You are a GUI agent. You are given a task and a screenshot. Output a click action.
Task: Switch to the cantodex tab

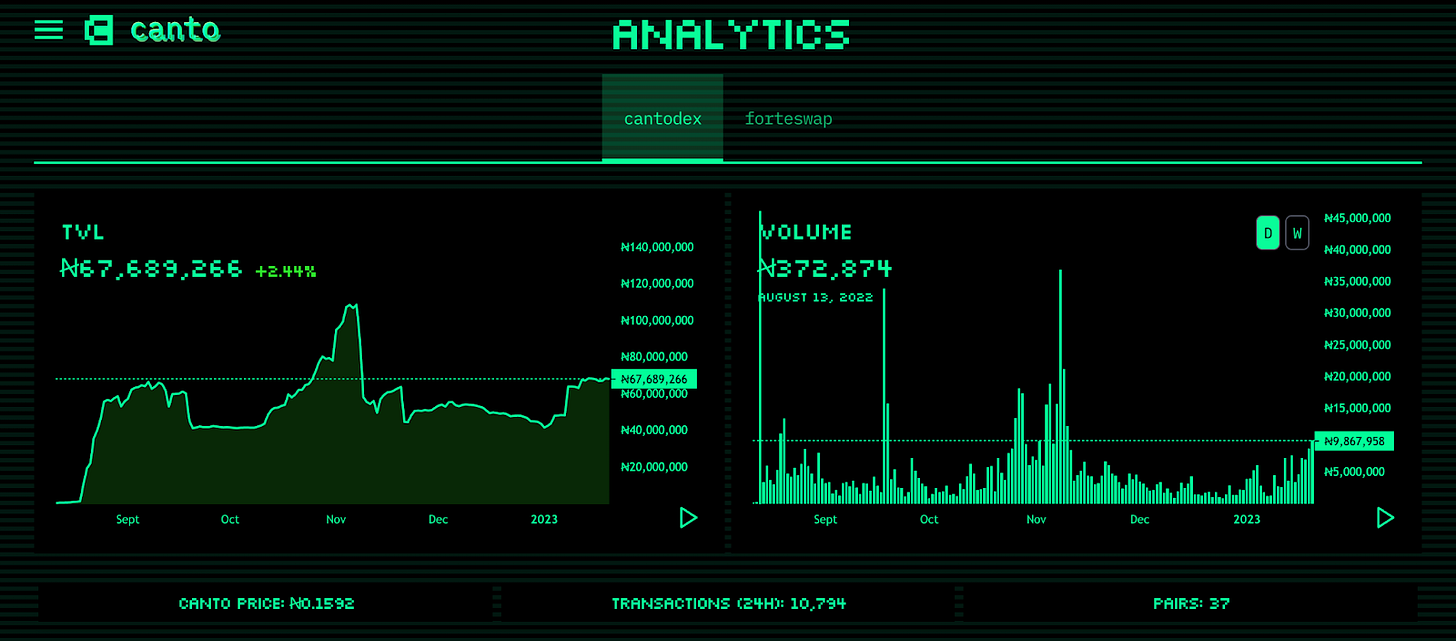pyautogui.click(x=663, y=118)
